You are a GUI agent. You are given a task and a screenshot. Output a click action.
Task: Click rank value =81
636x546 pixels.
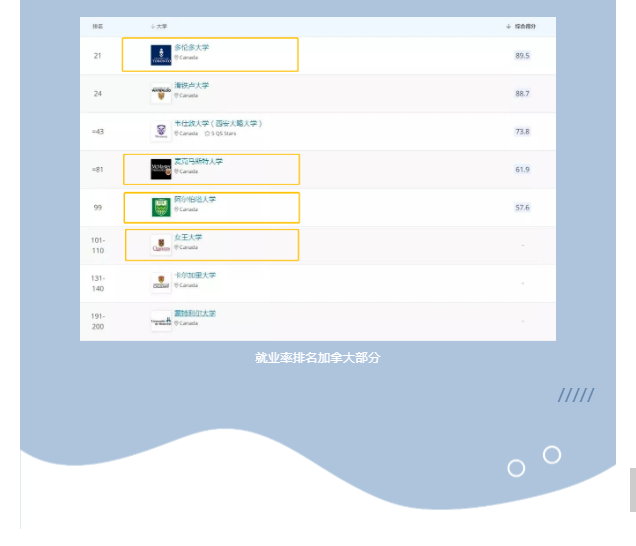[x=98, y=170]
